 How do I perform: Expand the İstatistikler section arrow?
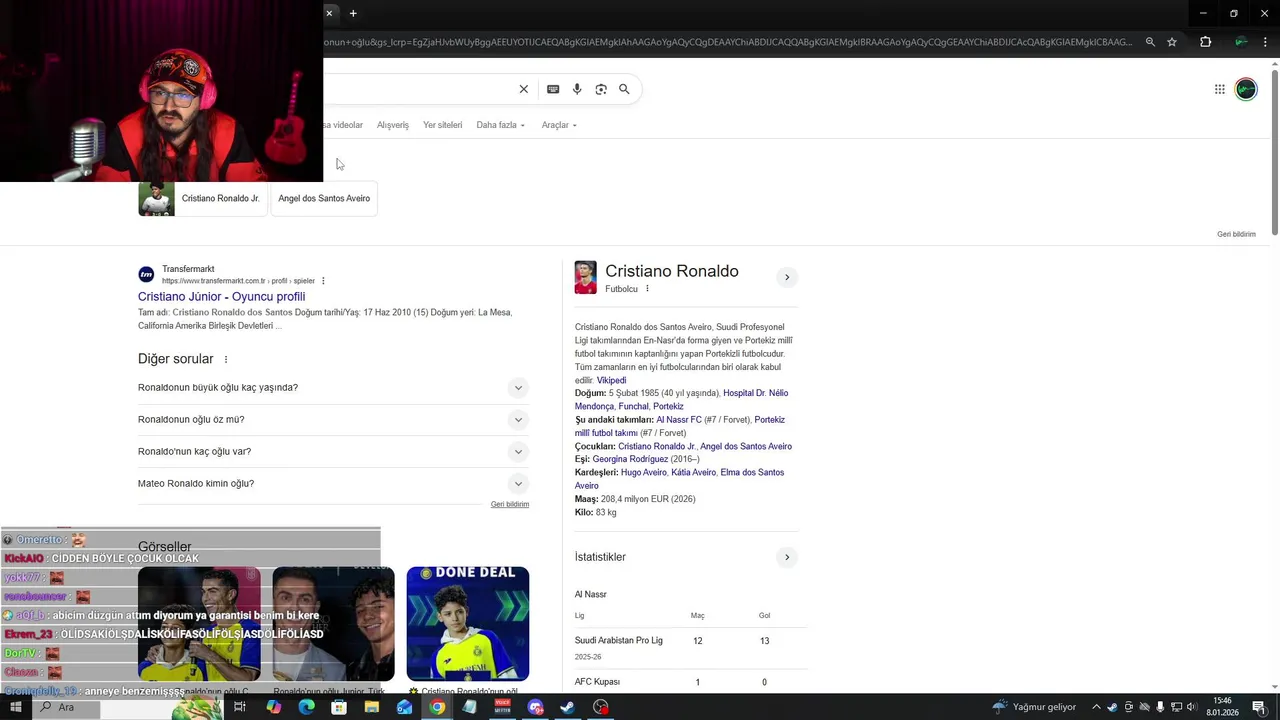tap(787, 557)
